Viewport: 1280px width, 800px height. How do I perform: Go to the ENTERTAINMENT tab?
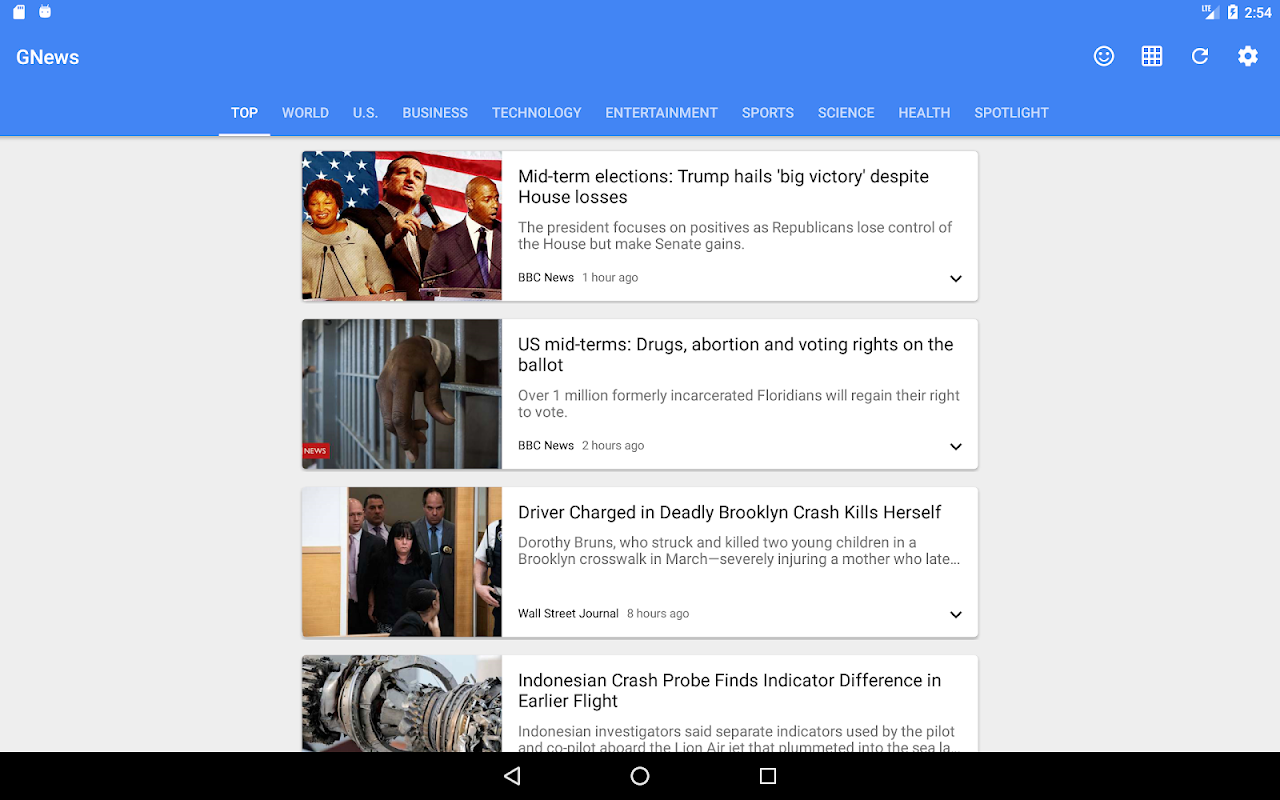pos(661,113)
